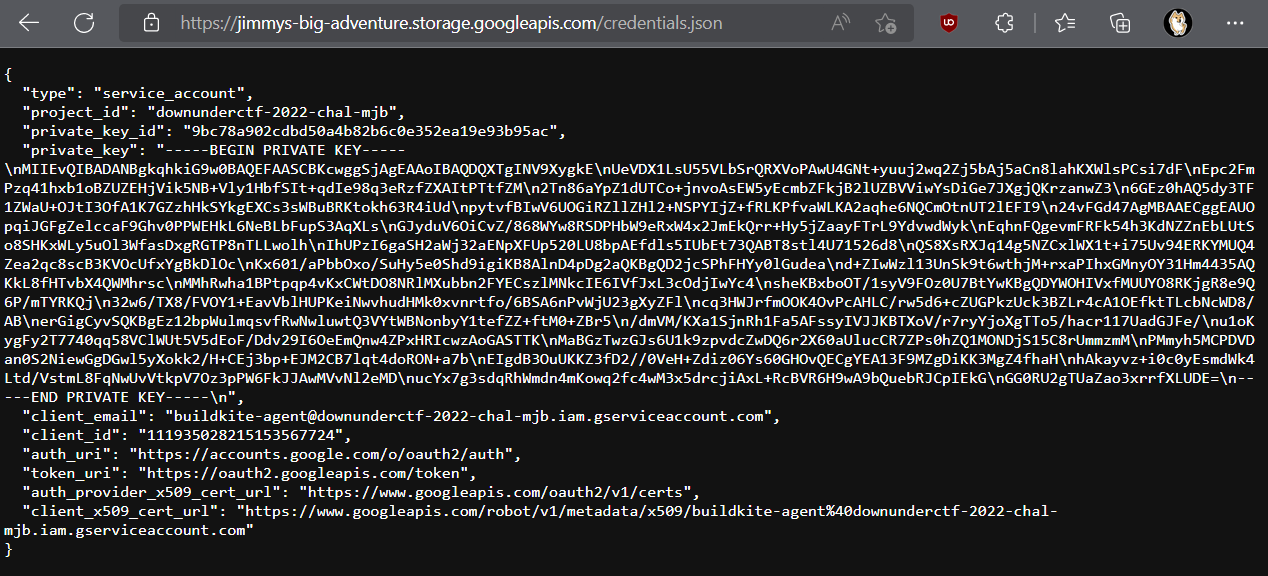Image resolution: width=1268 pixels, height=576 pixels.
Task: Open the Collections panel
Action: click(1121, 22)
